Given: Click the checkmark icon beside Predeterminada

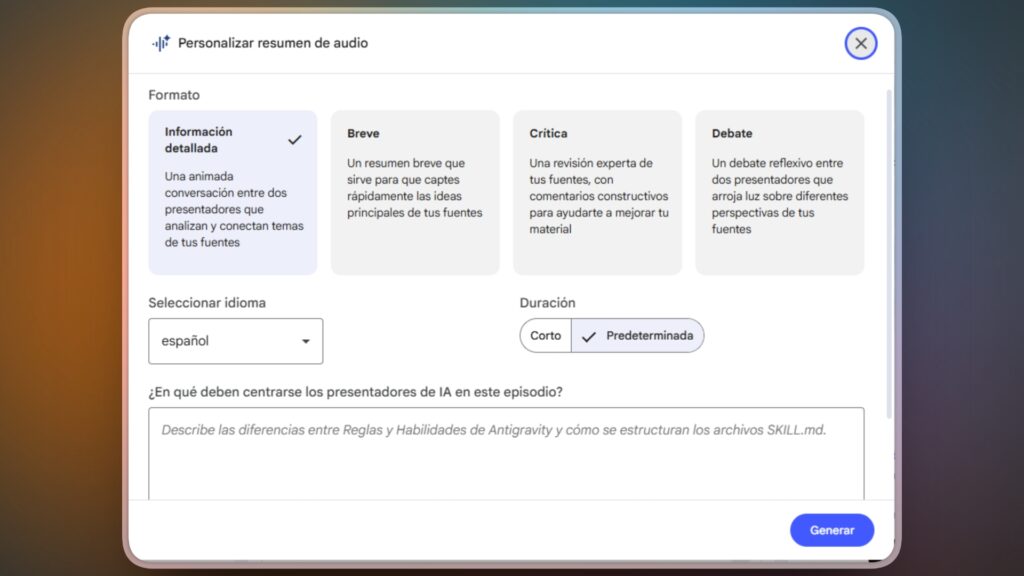Looking at the screenshot, I should (x=589, y=336).
